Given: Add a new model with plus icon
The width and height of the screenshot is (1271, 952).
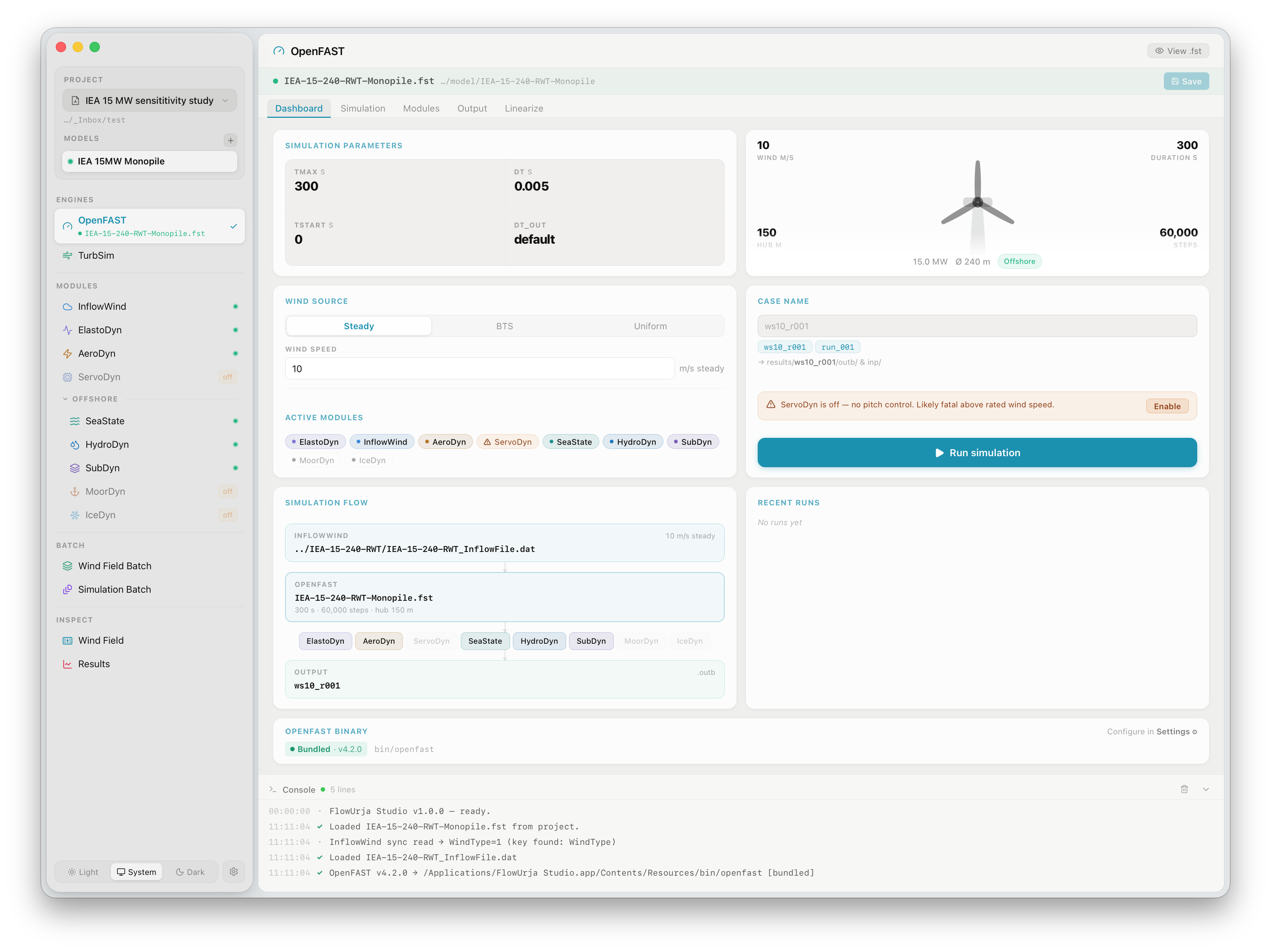Looking at the screenshot, I should [x=230, y=140].
